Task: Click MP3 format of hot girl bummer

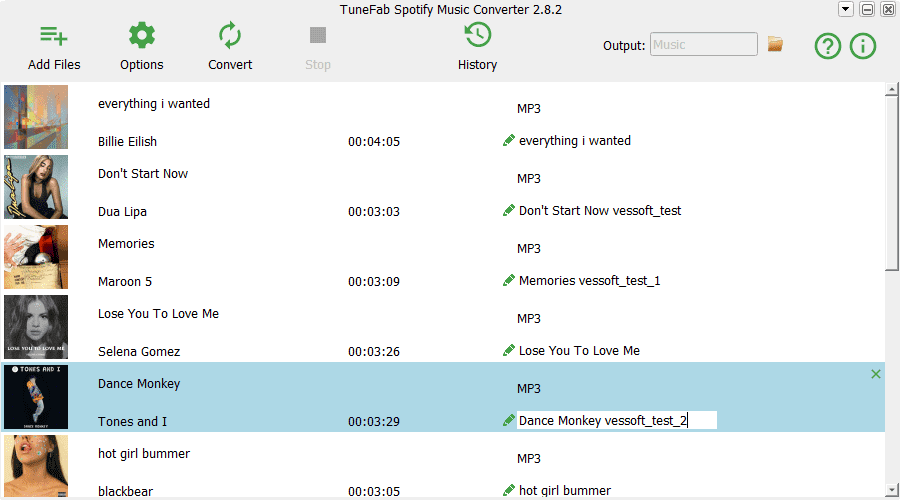Action: (x=529, y=459)
